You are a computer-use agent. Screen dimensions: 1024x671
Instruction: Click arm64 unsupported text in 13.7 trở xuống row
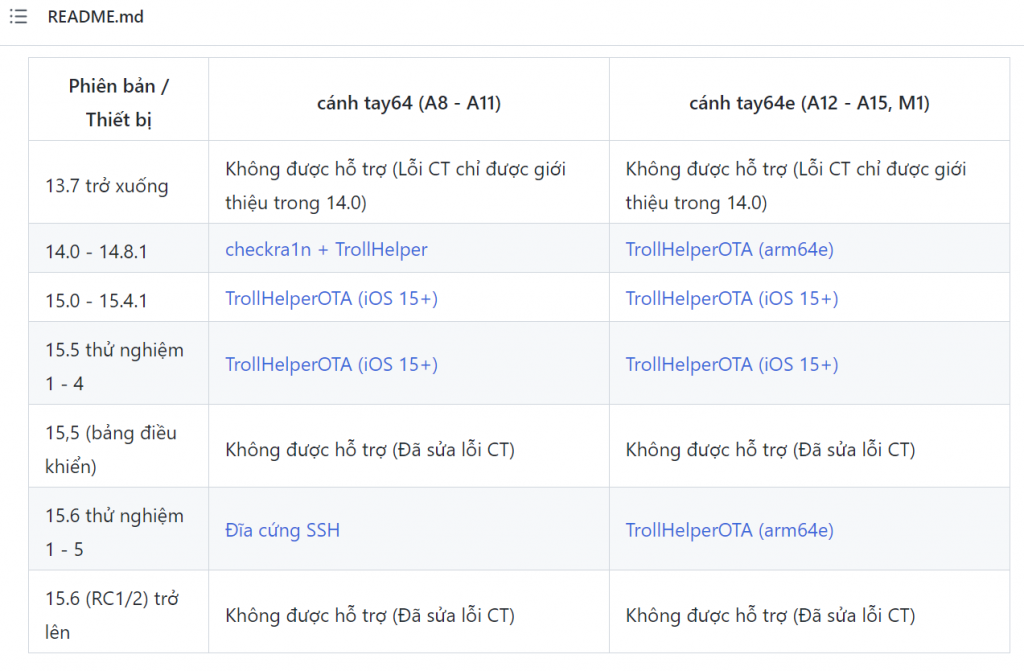(395, 186)
